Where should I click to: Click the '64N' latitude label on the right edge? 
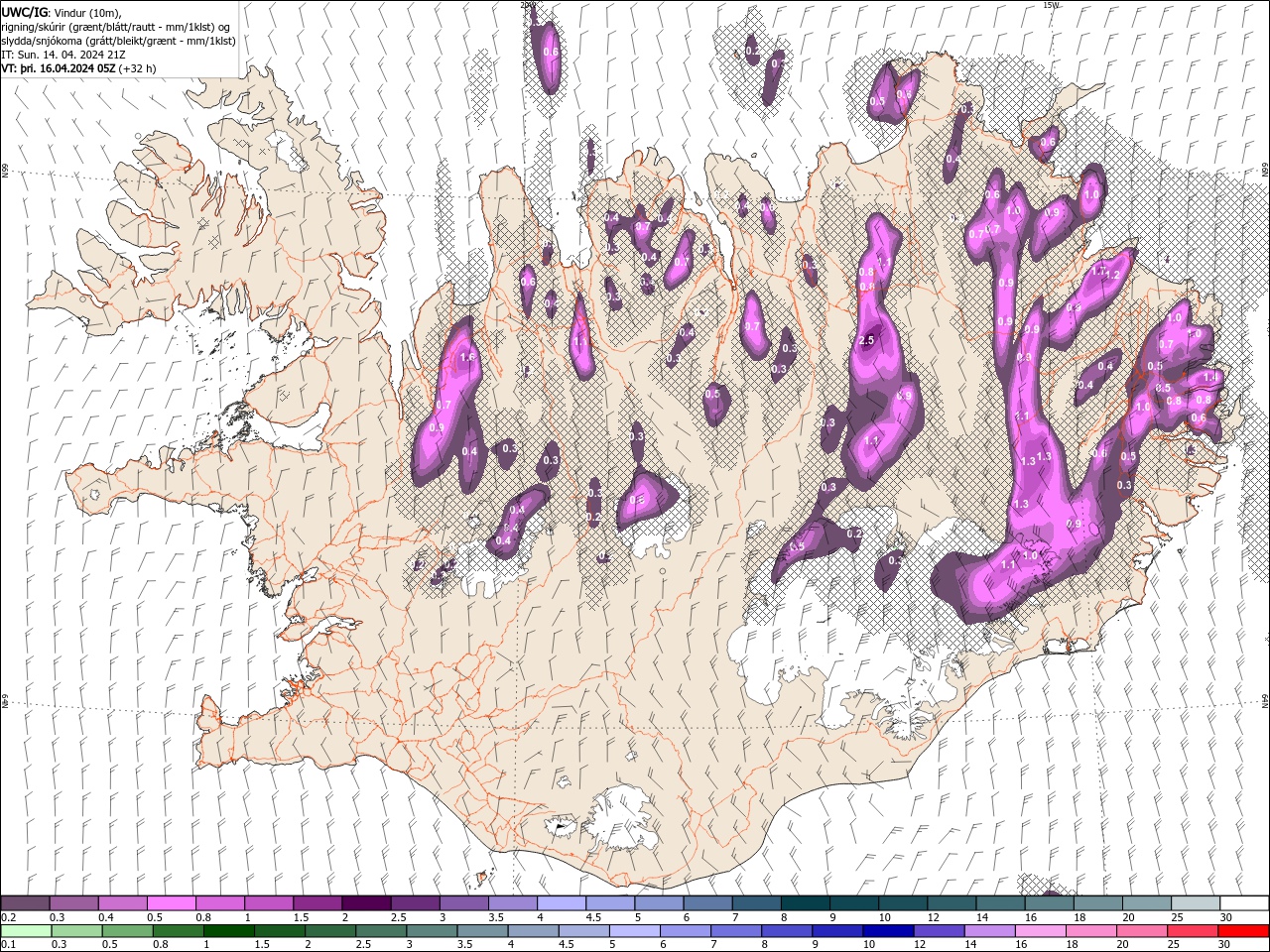(1264, 700)
